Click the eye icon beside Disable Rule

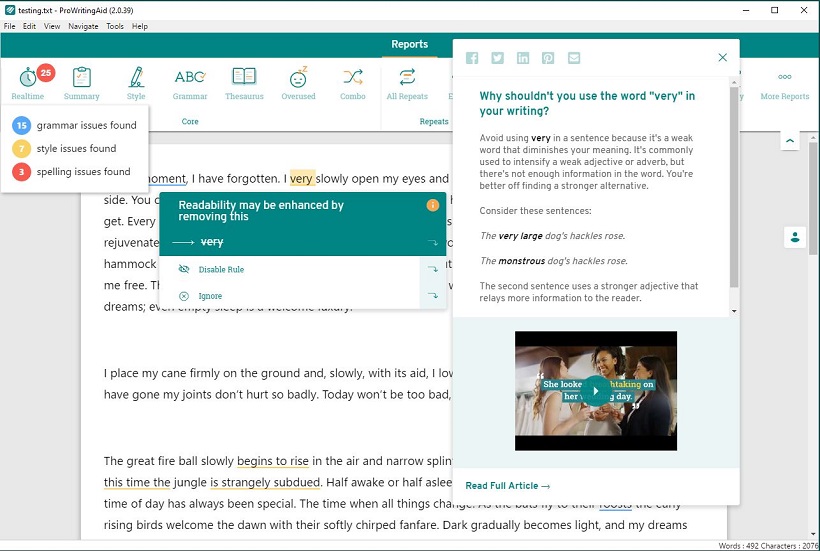(x=184, y=269)
